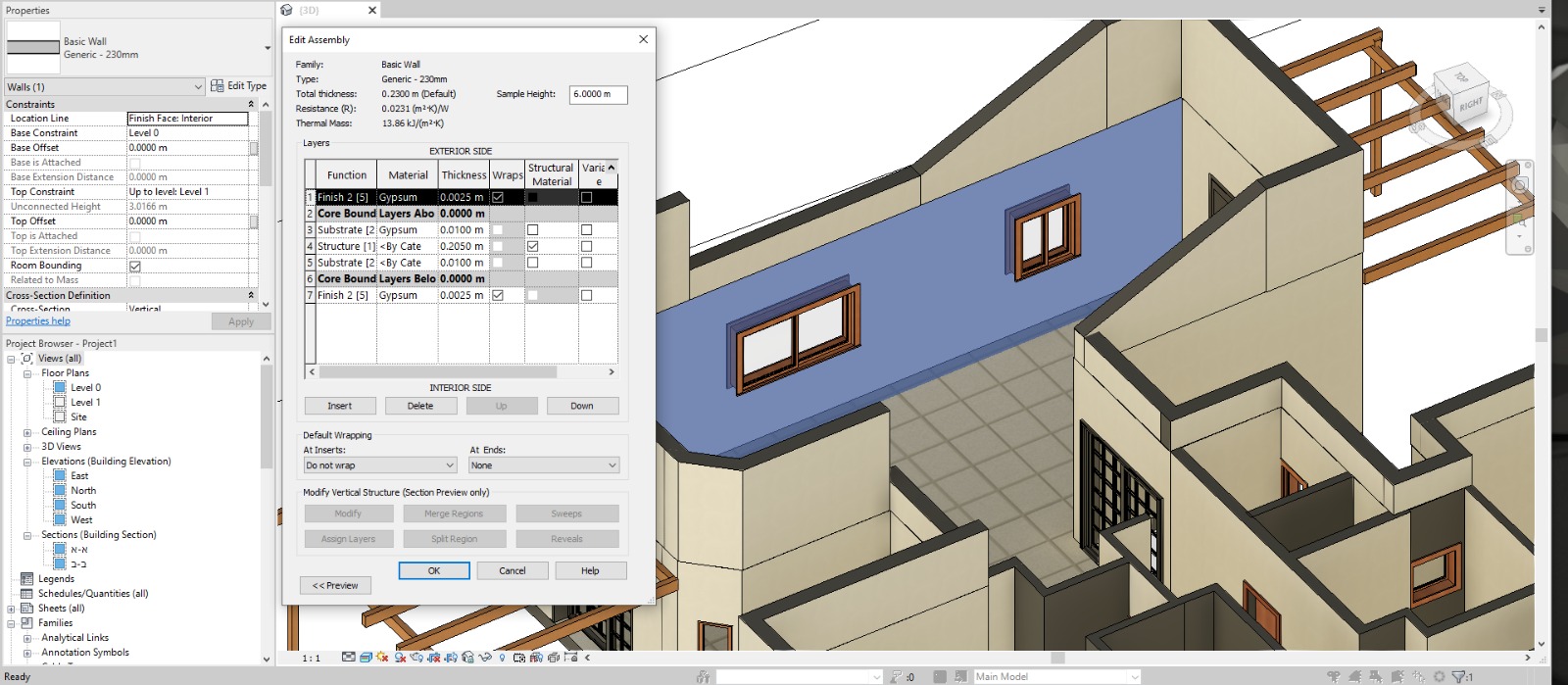The width and height of the screenshot is (1568, 685).
Task: Click the Sample Height input field
Action: pos(598,95)
